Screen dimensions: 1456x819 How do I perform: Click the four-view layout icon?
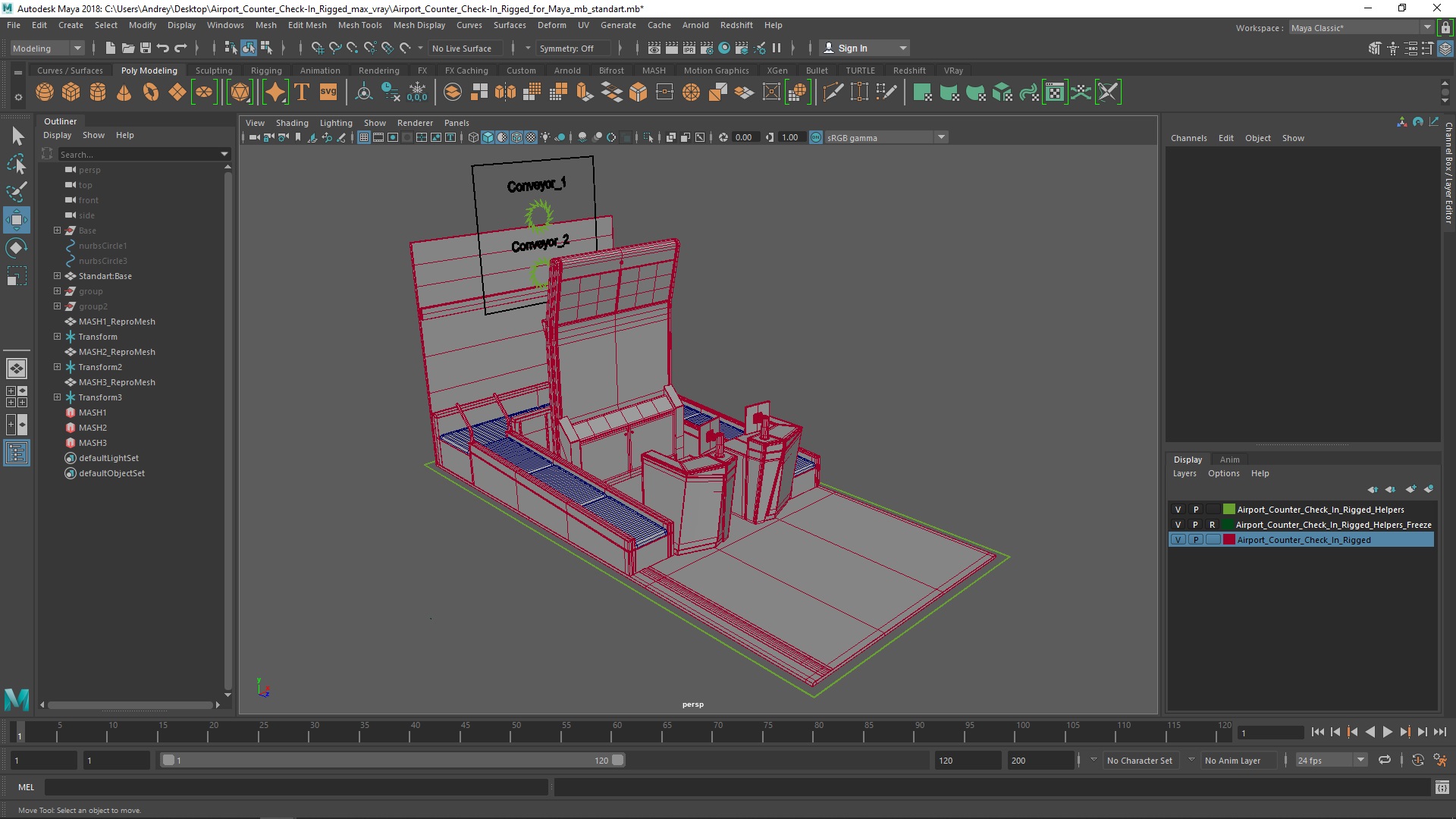17,397
